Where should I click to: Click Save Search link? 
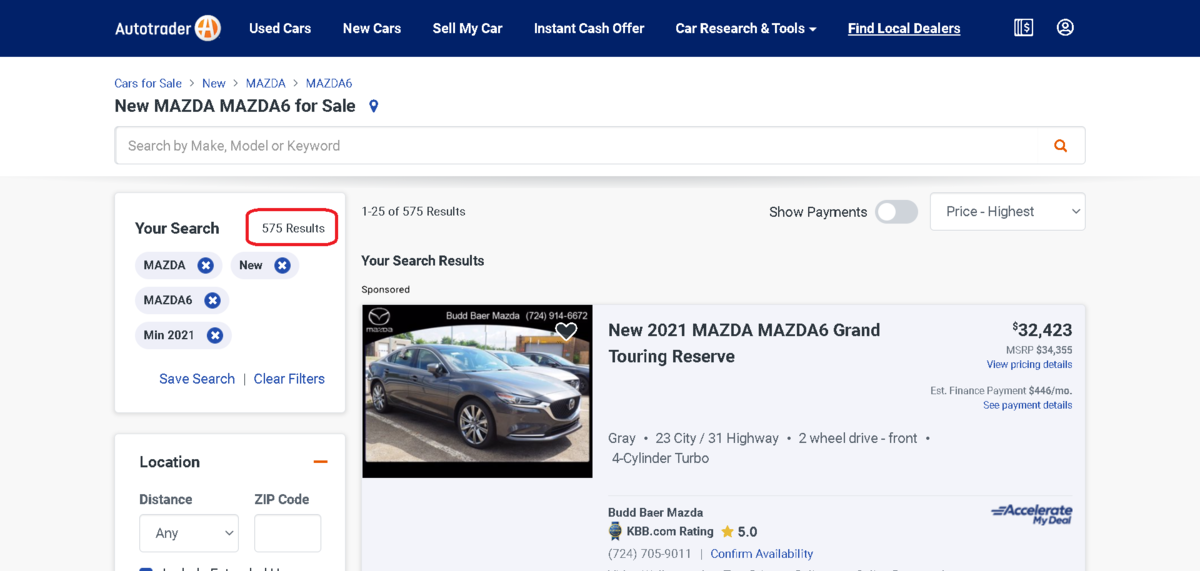coord(197,379)
